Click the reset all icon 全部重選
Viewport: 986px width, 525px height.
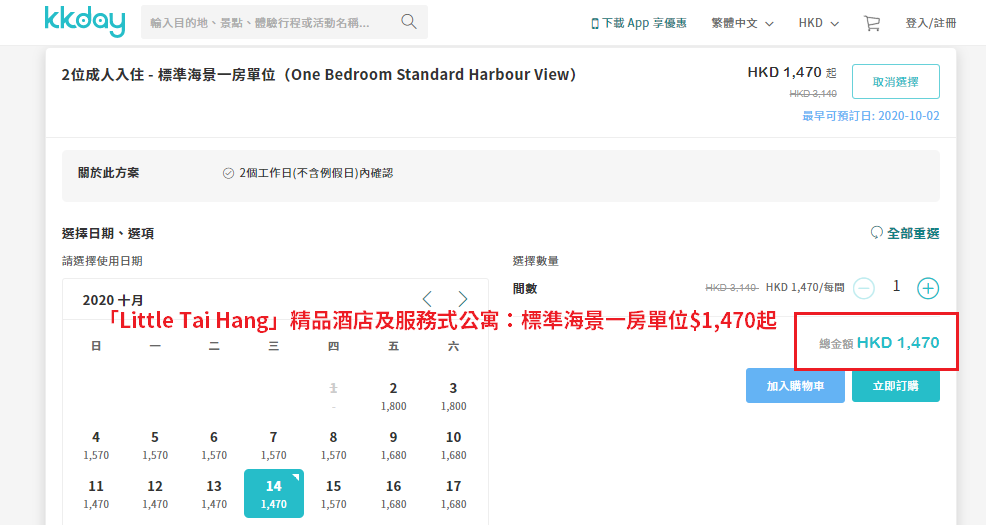876,233
